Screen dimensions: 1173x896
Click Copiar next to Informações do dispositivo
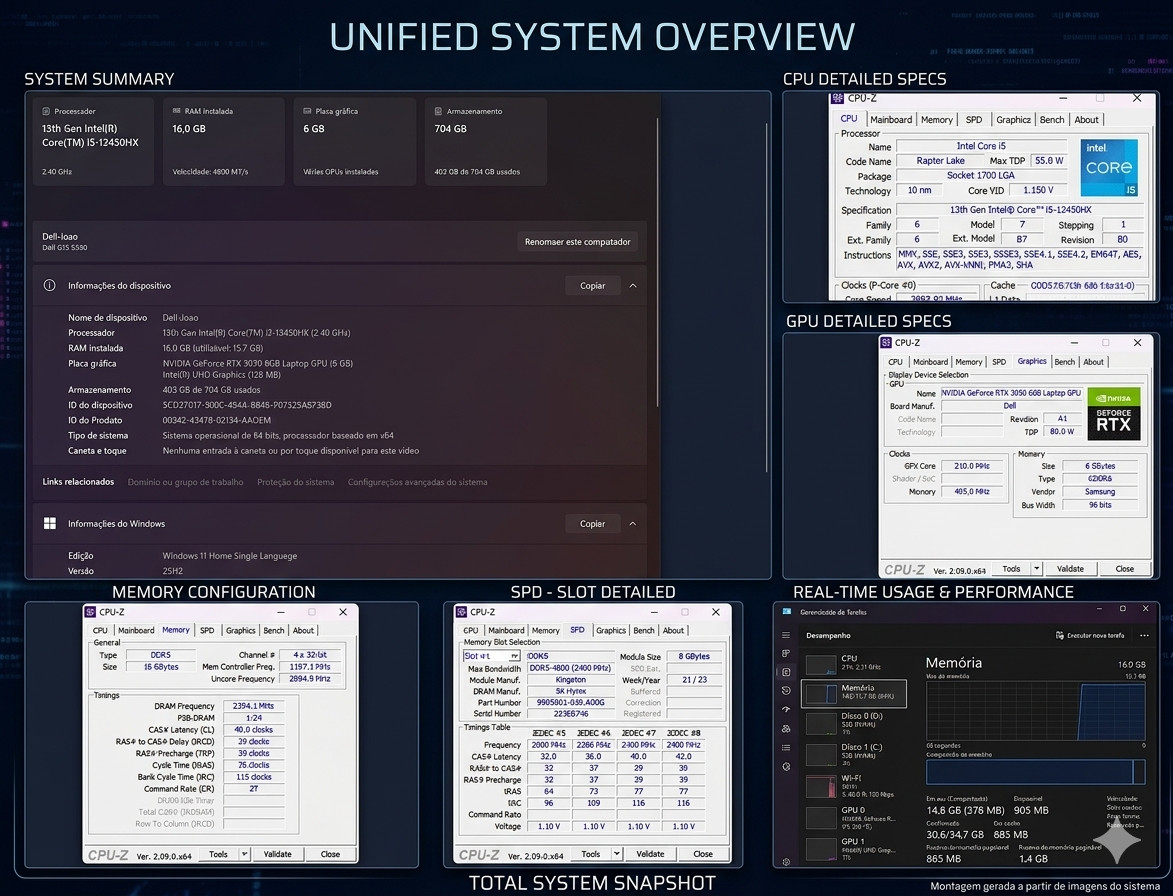(592, 286)
